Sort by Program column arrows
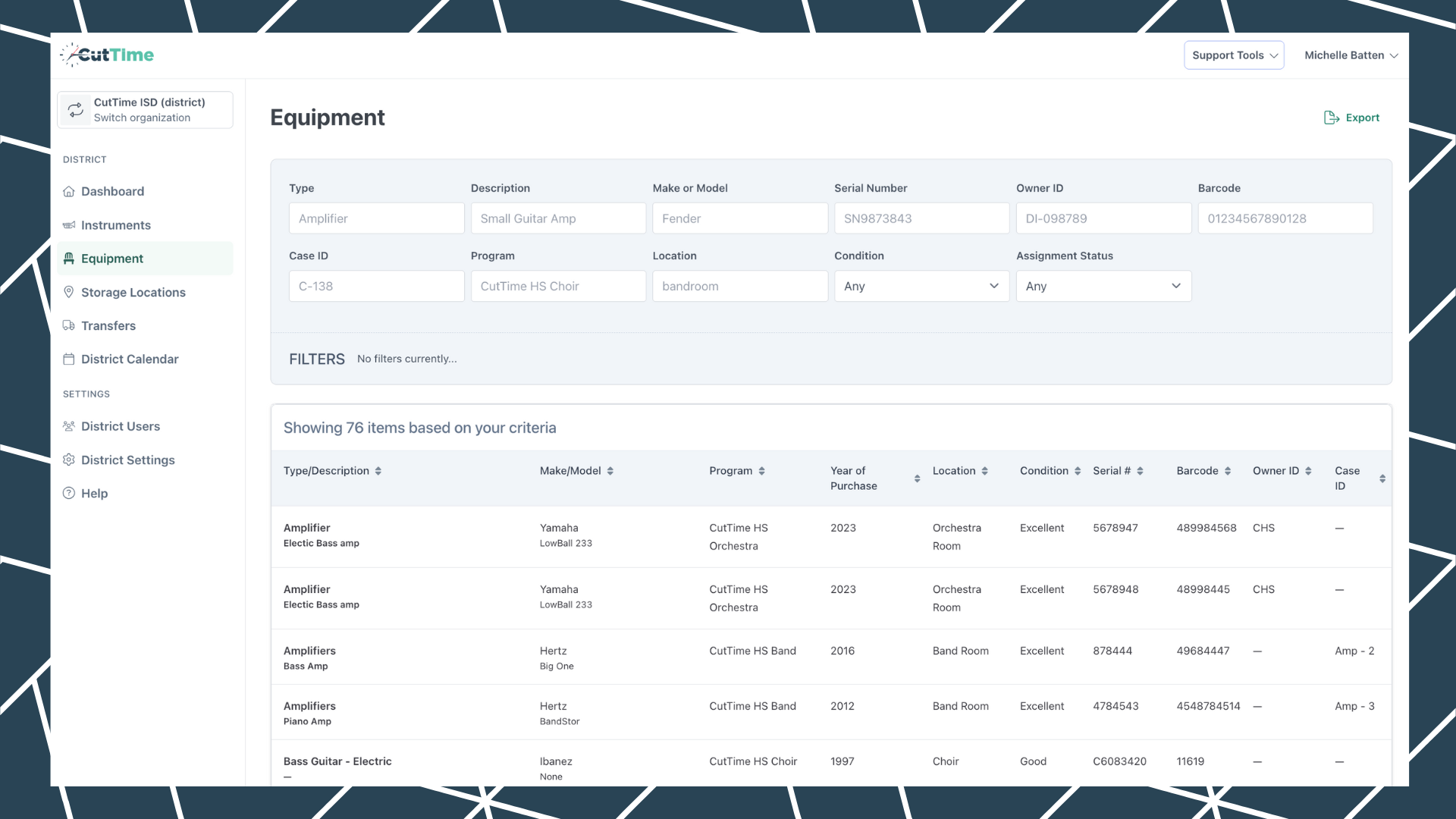The height and width of the screenshot is (819, 1456). 762,471
